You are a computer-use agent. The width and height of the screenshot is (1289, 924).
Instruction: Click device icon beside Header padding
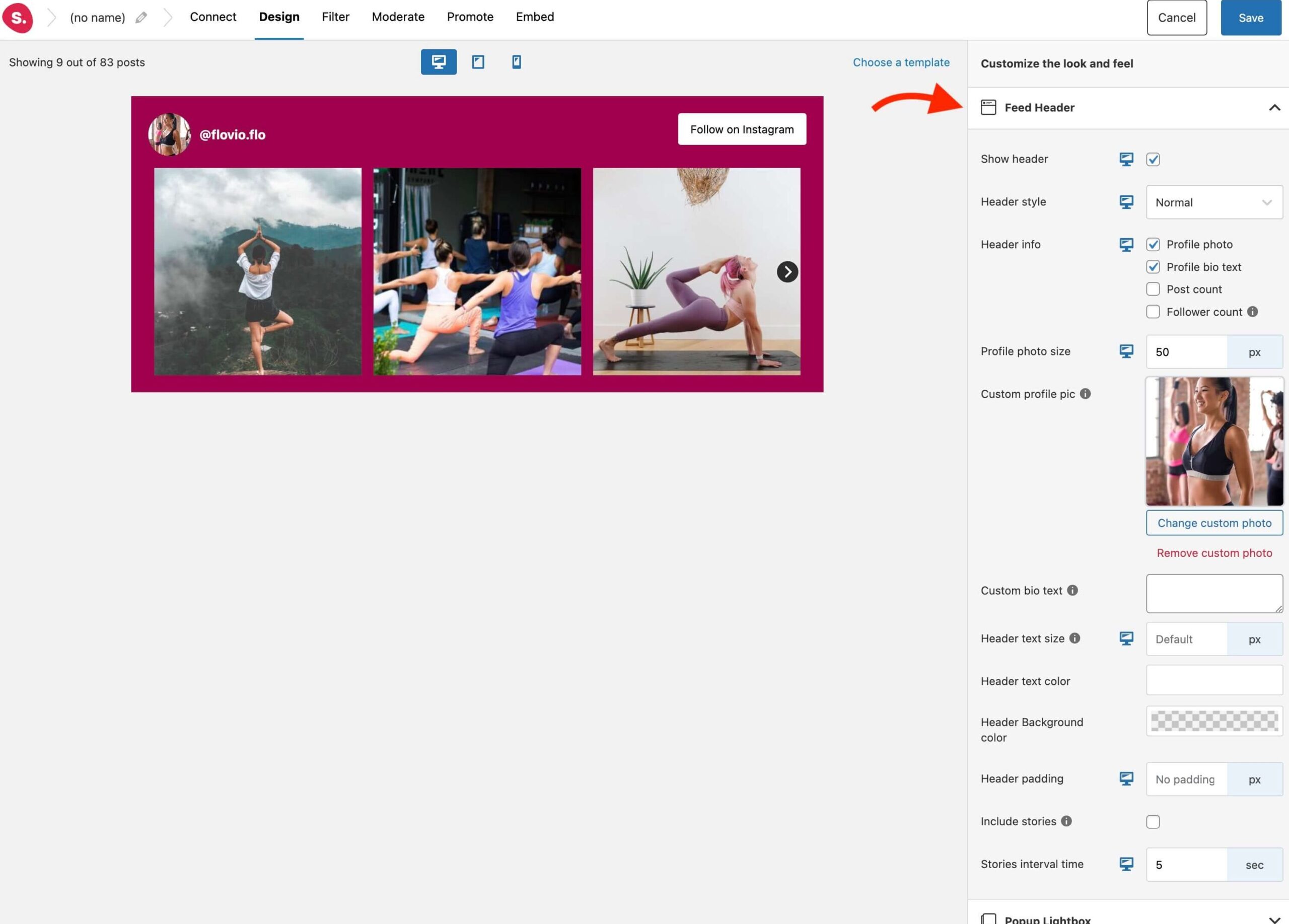point(1126,778)
